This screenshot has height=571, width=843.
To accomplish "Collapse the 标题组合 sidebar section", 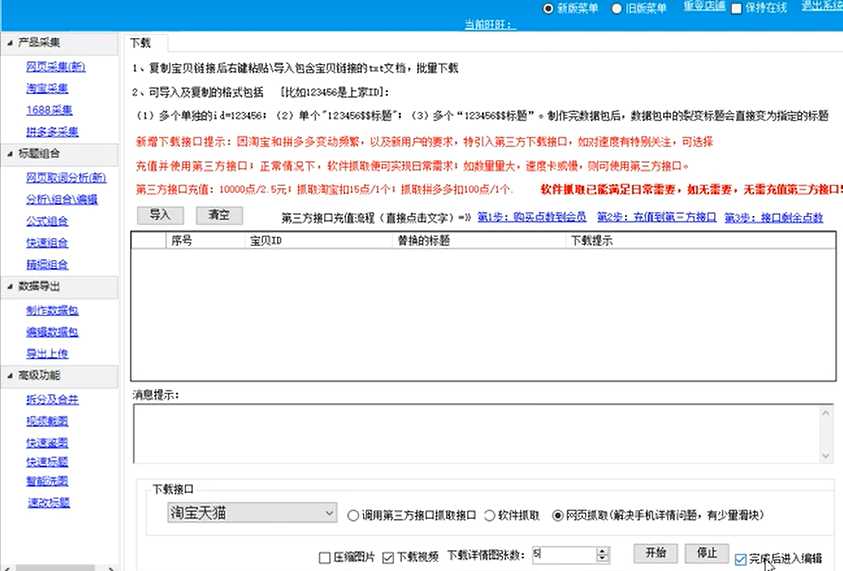I will [9, 153].
